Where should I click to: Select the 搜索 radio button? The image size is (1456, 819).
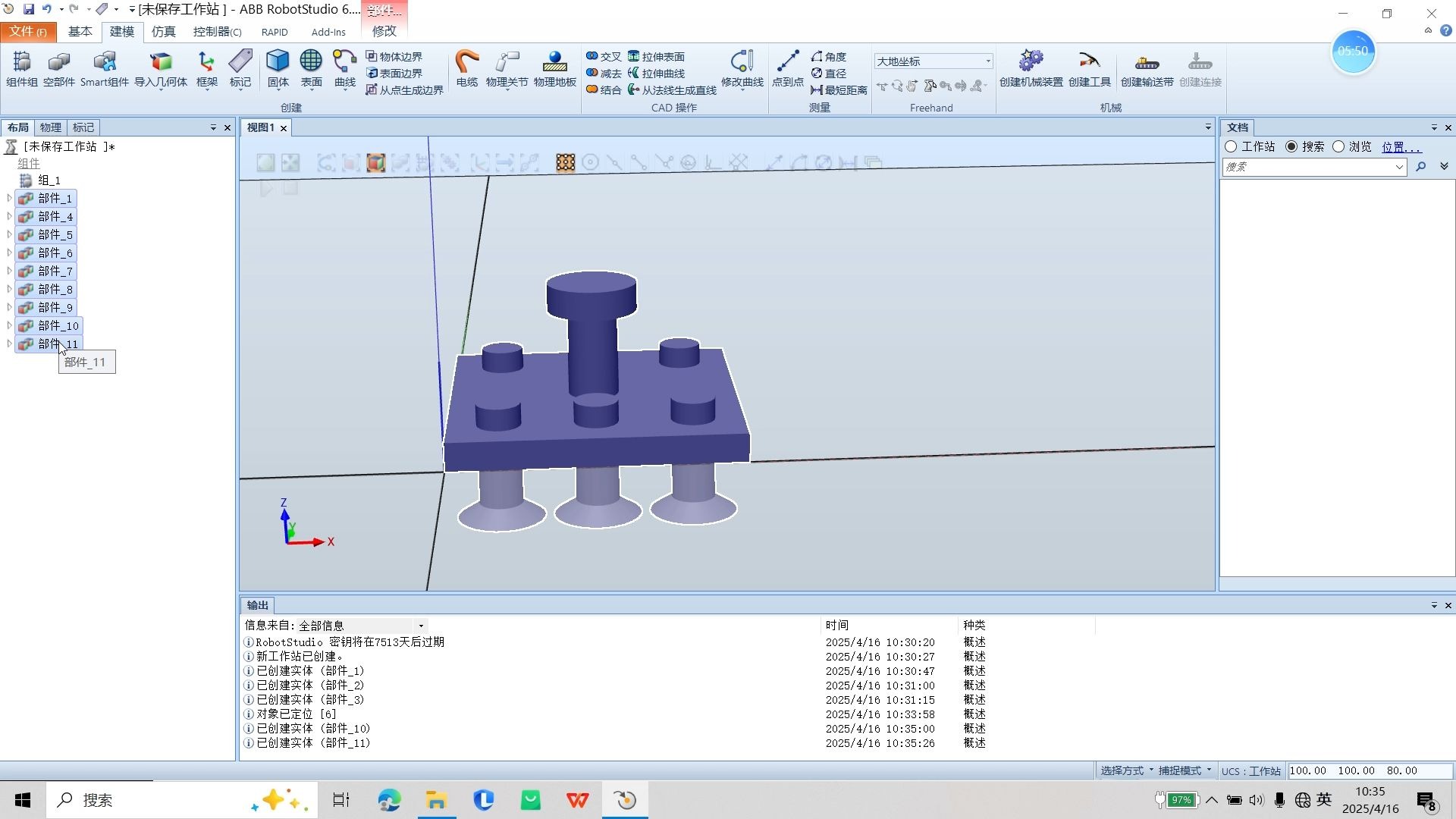1291,146
